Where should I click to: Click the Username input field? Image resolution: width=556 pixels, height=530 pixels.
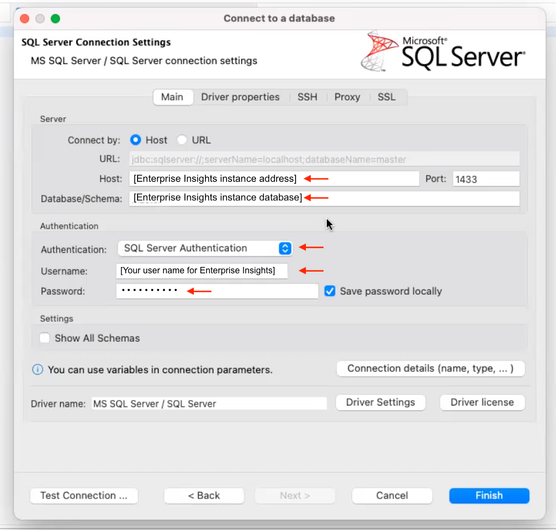coord(202,270)
